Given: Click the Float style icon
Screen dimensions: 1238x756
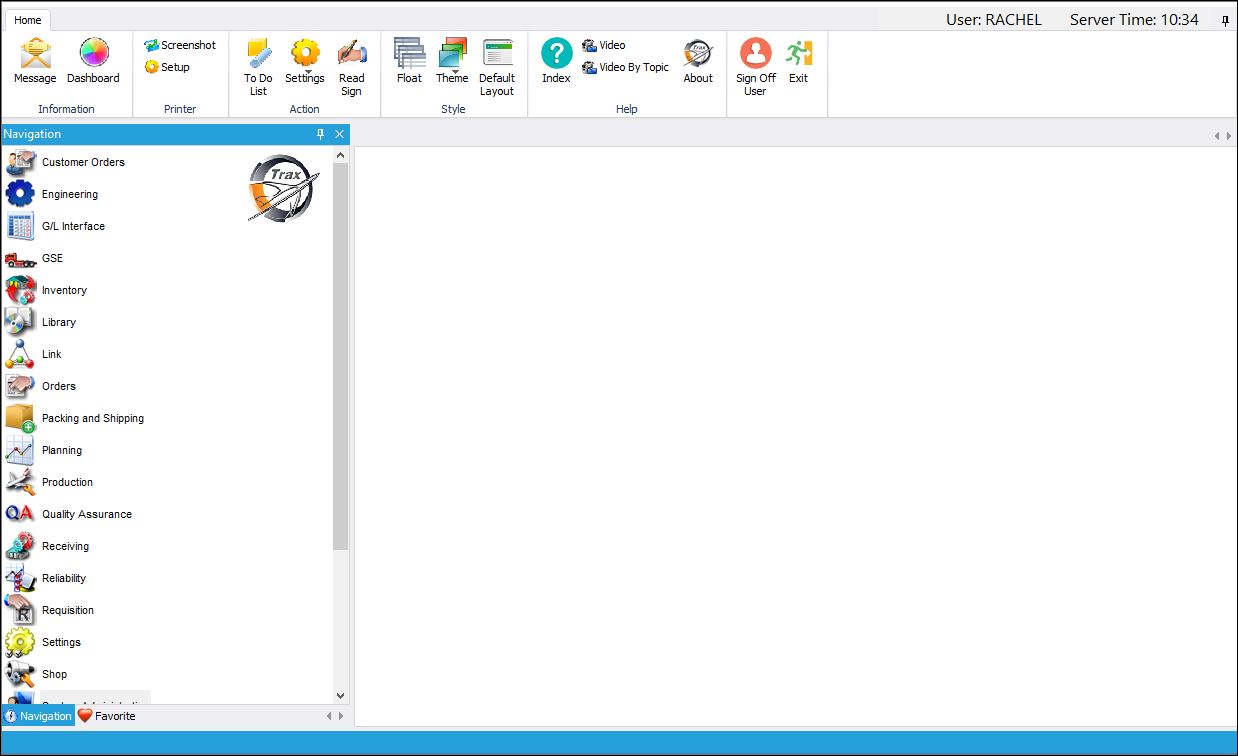Looking at the screenshot, I should tap(409, 62).
